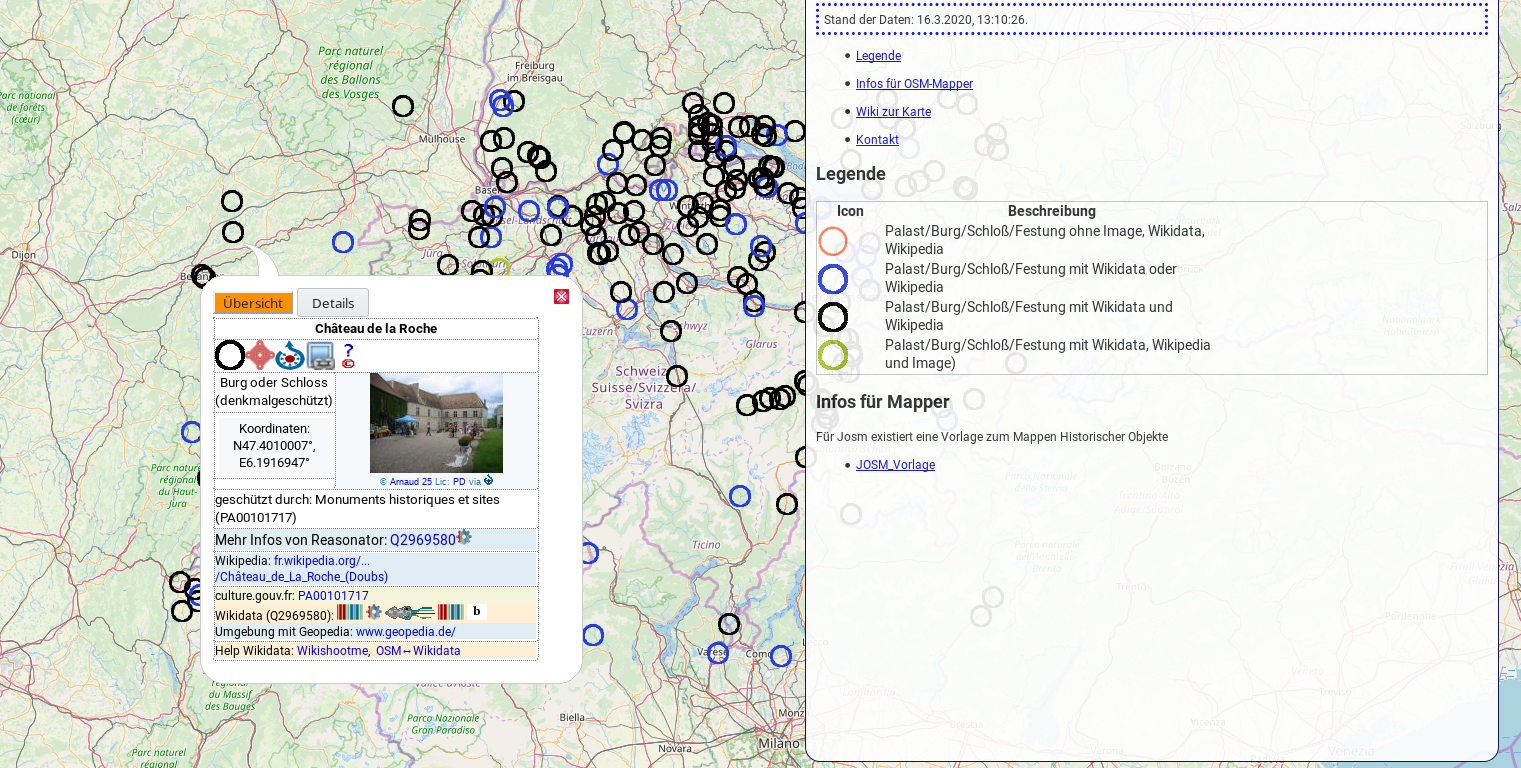Open the Infos für OSM-Mapper link
The image size is (1521, 768).
point(914,84)
